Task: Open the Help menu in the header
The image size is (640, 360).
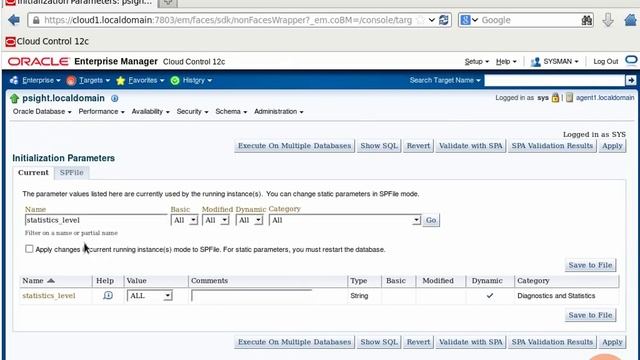Action: tap(506, 62)
